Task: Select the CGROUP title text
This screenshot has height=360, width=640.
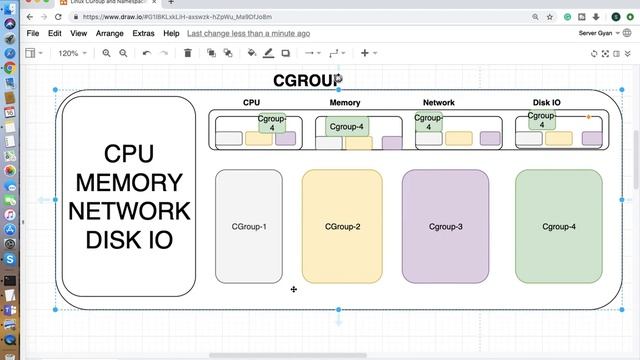Action: pyautogui.click(x=308, y=80)
